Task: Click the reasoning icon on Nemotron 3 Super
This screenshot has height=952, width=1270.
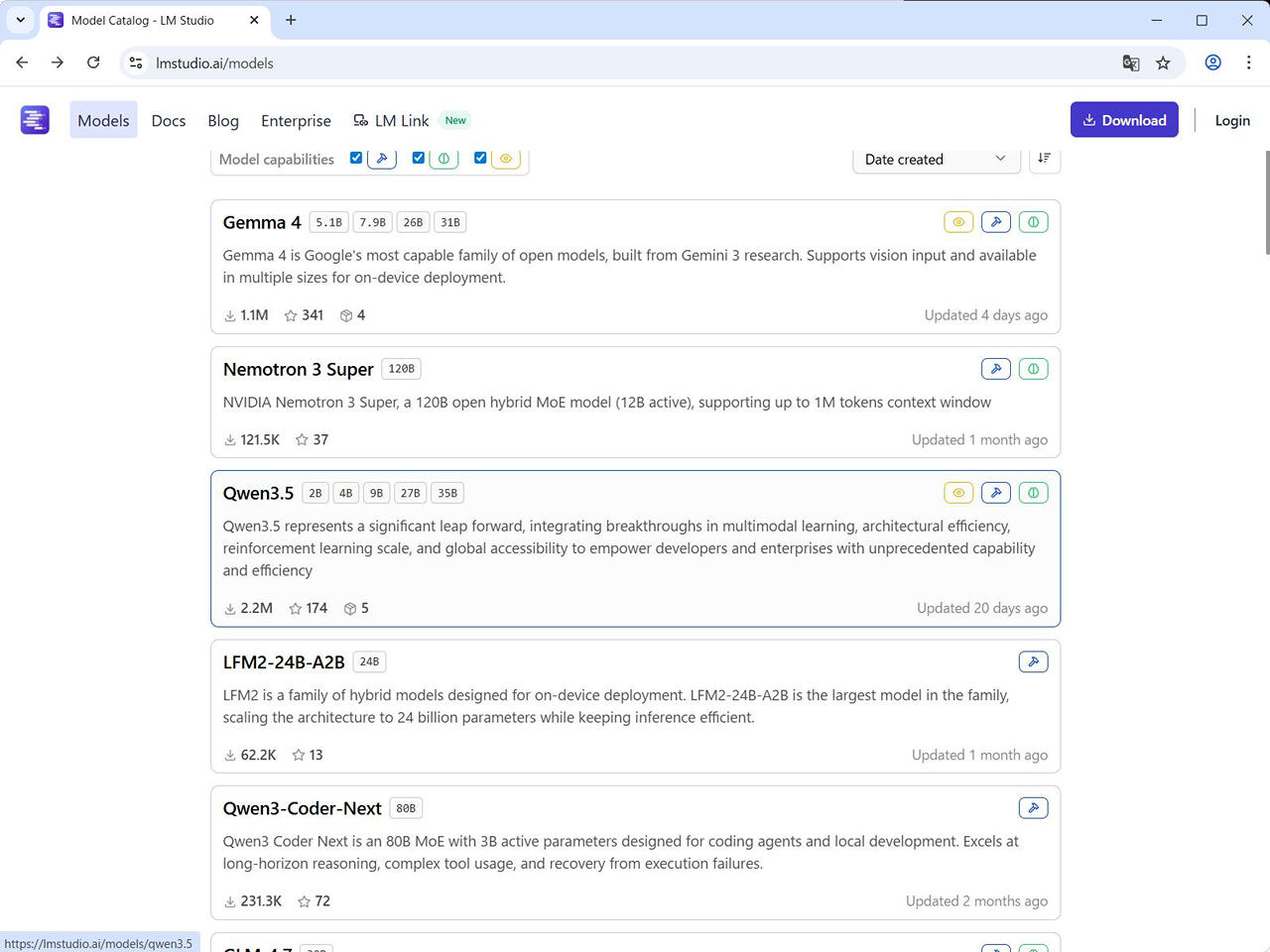Action: click(x=1033, y=369)
